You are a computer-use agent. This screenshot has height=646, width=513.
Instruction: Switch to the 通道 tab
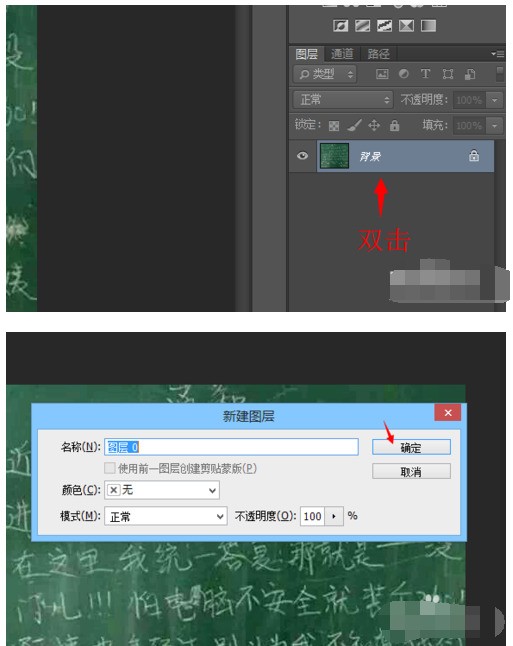(x=342, y=54)
